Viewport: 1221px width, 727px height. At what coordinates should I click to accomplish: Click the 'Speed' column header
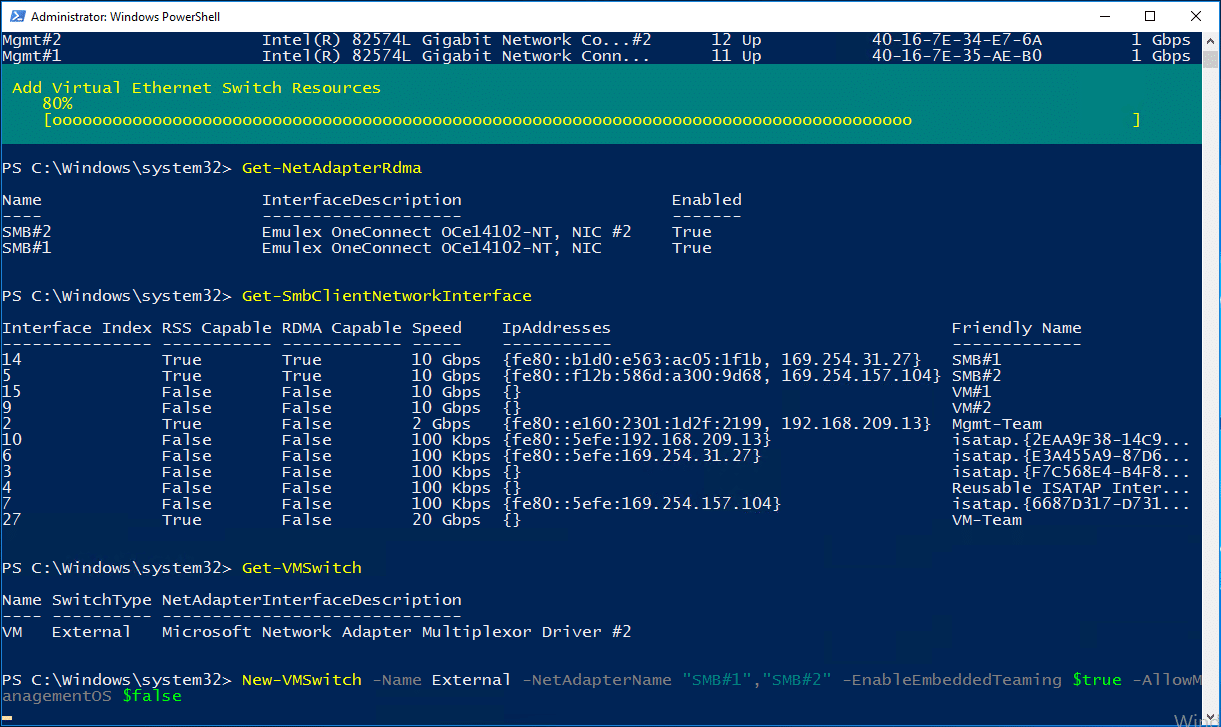coord(437,328)
